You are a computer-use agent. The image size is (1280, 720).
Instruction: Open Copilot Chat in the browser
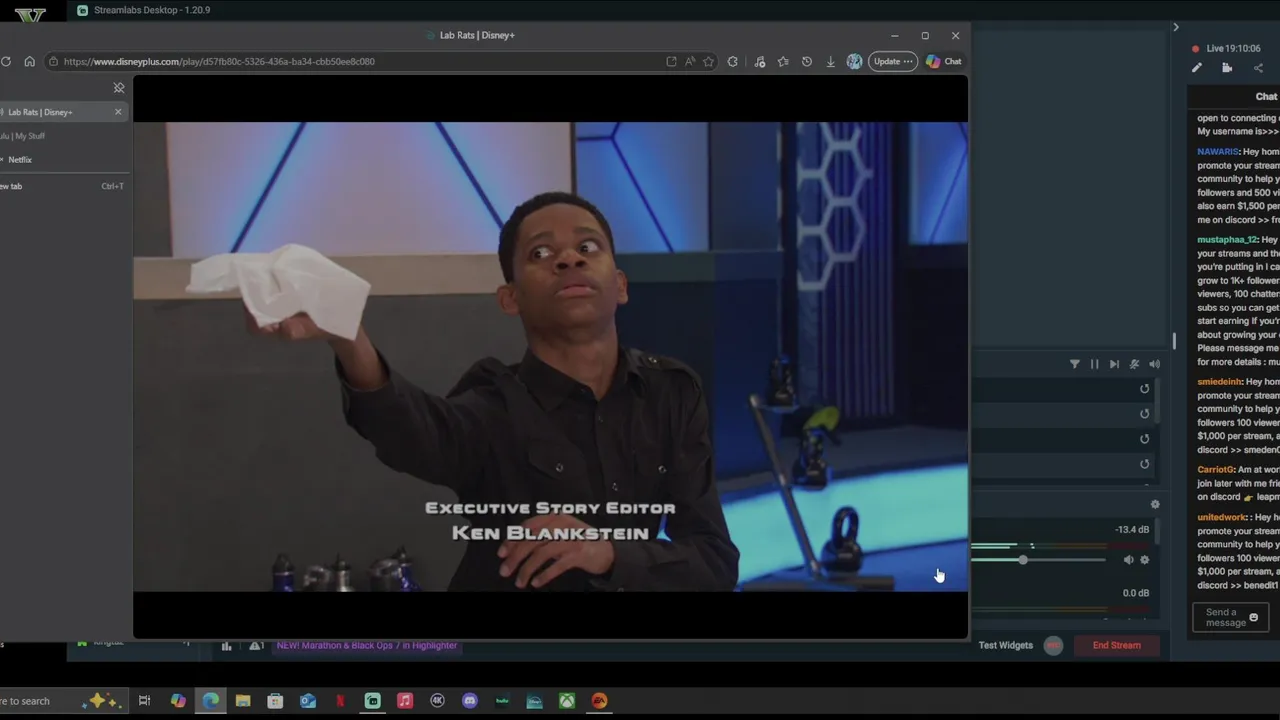[943, 61]
